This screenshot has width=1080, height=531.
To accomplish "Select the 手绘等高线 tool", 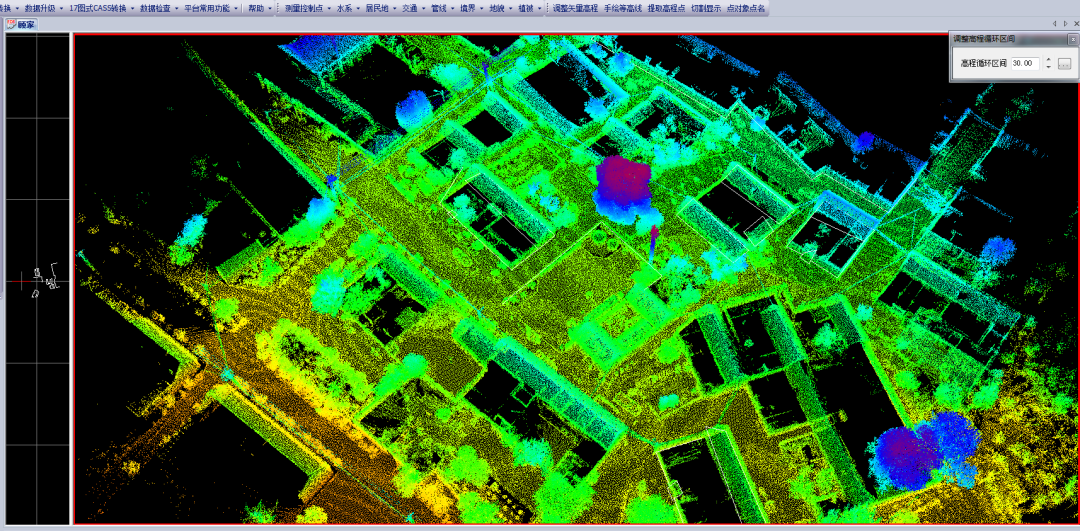I will click(x=622, y=8).
